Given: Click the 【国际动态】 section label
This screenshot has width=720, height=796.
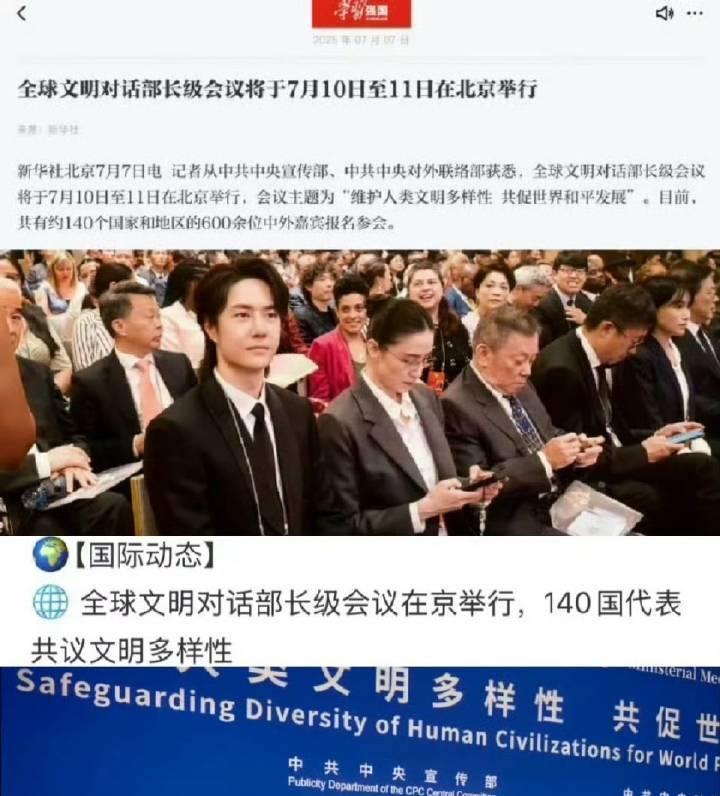Looking at the screenshot, I should [144, 554].
